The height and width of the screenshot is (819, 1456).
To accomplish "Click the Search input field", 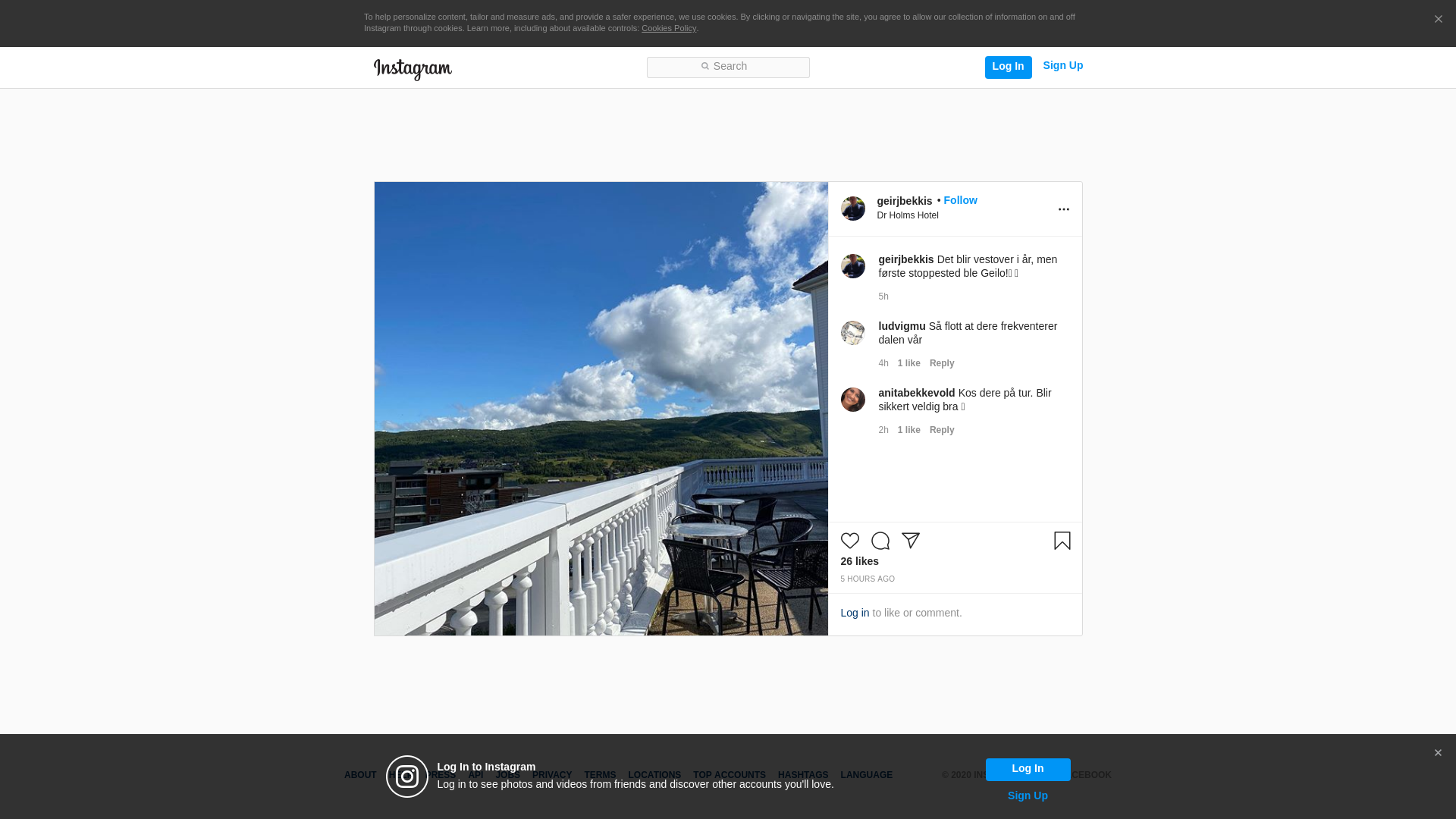I will click(x=728, y=67).
